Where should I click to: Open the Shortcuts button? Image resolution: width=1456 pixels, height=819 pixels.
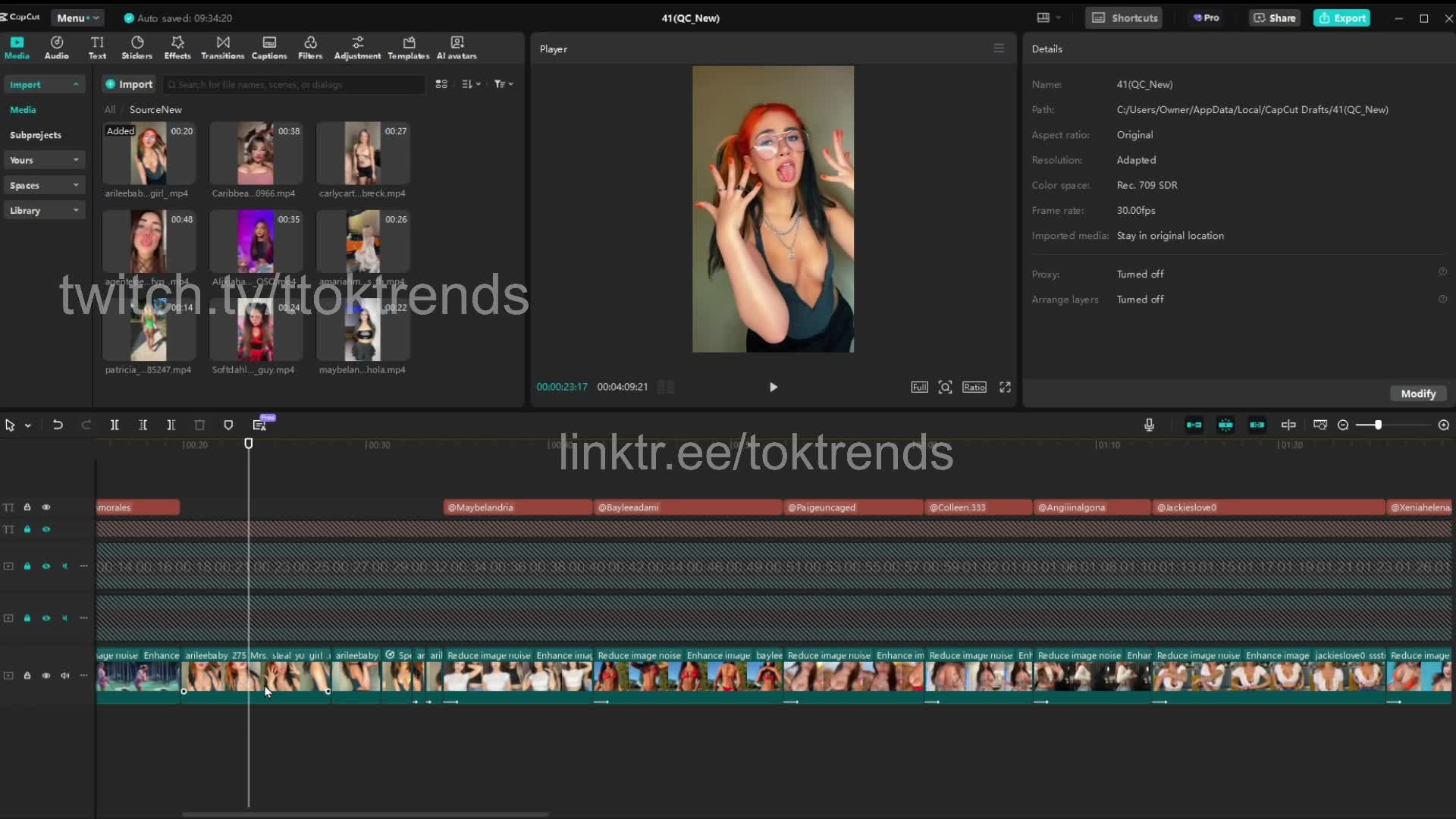pos(1125,17)
